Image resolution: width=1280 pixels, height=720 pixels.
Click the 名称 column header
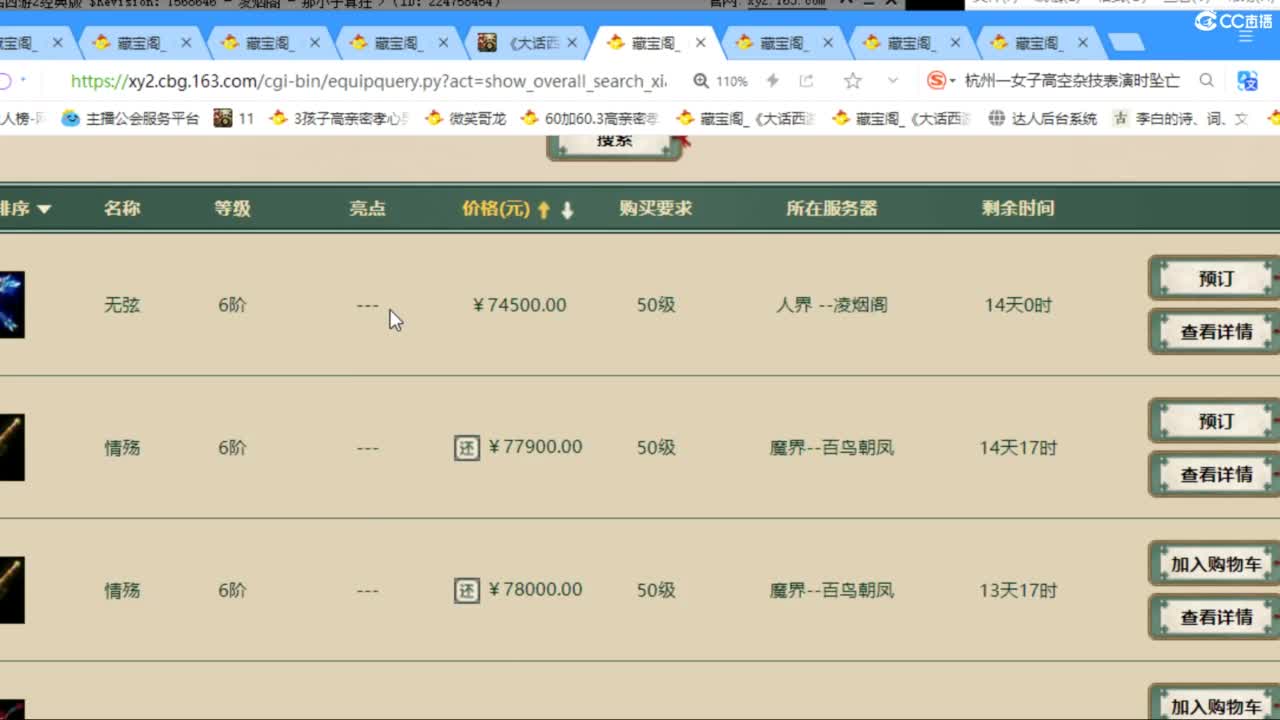pos(122,208)
